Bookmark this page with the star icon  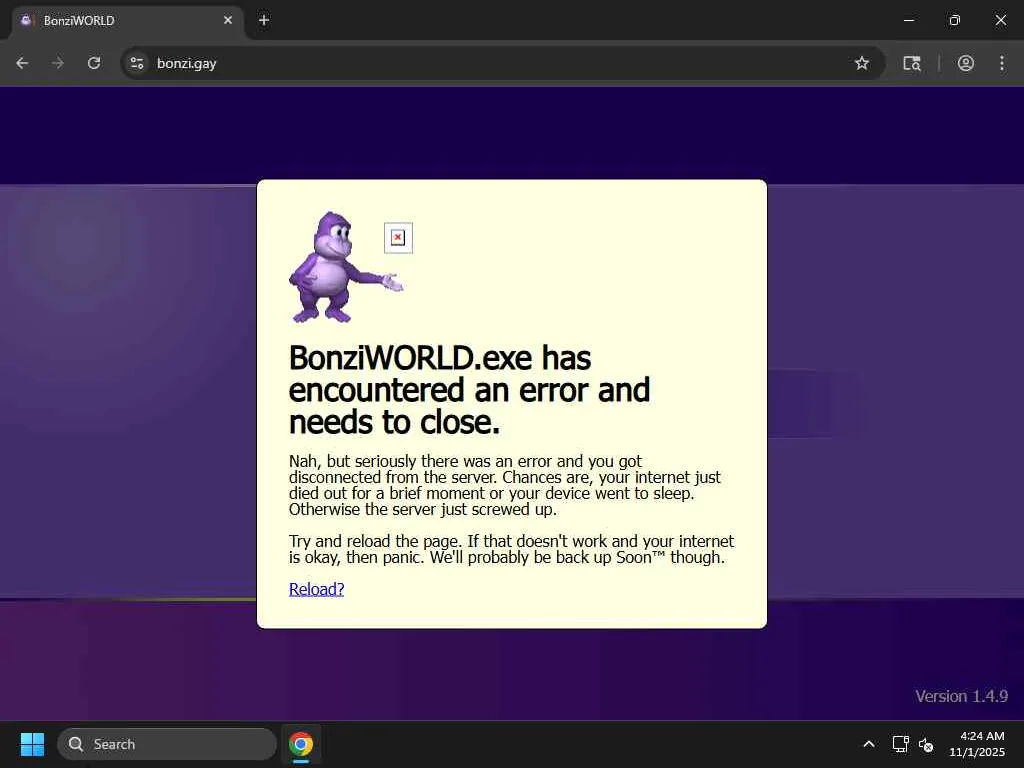click(x=862, y=63)
